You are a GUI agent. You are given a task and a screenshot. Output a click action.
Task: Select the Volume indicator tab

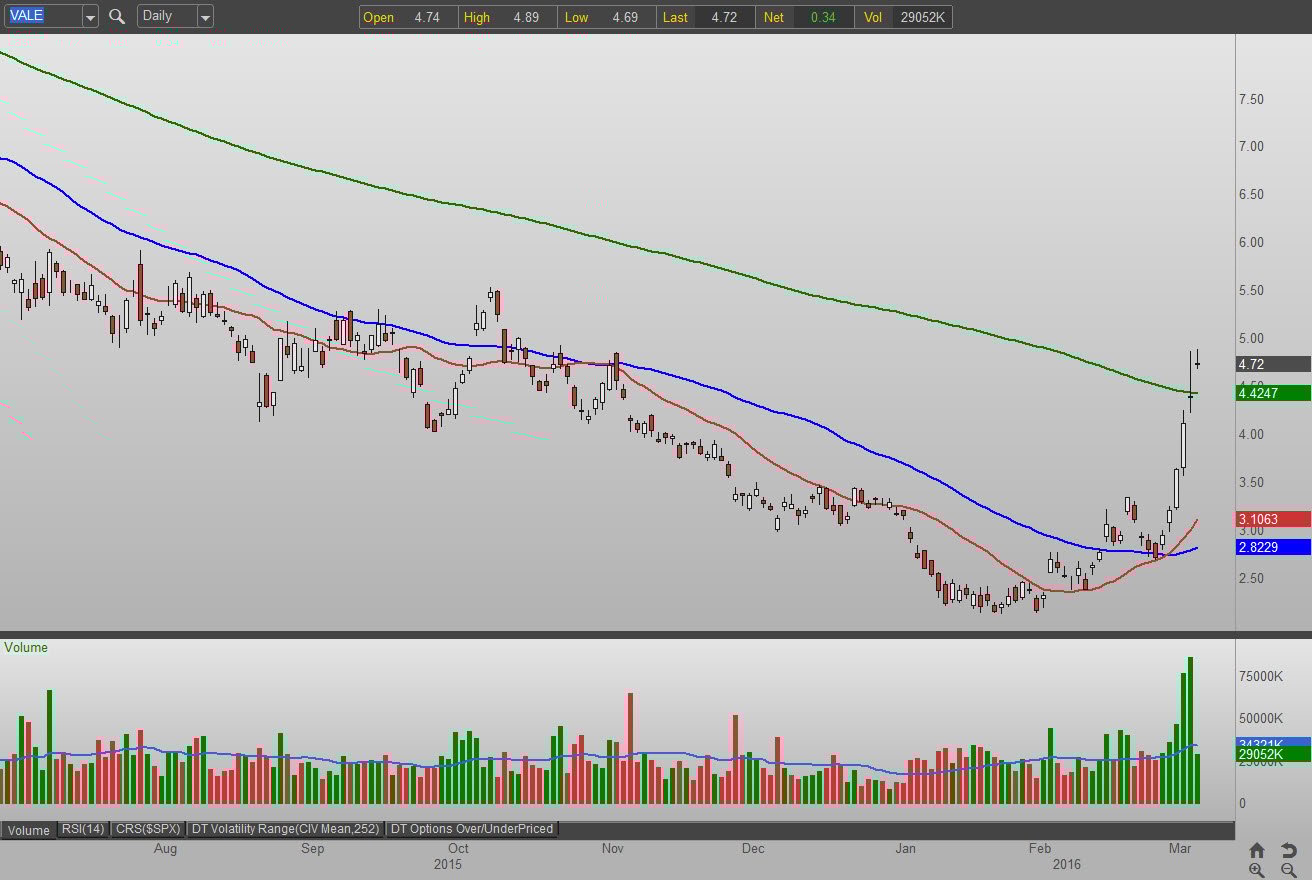coord(28,830)
